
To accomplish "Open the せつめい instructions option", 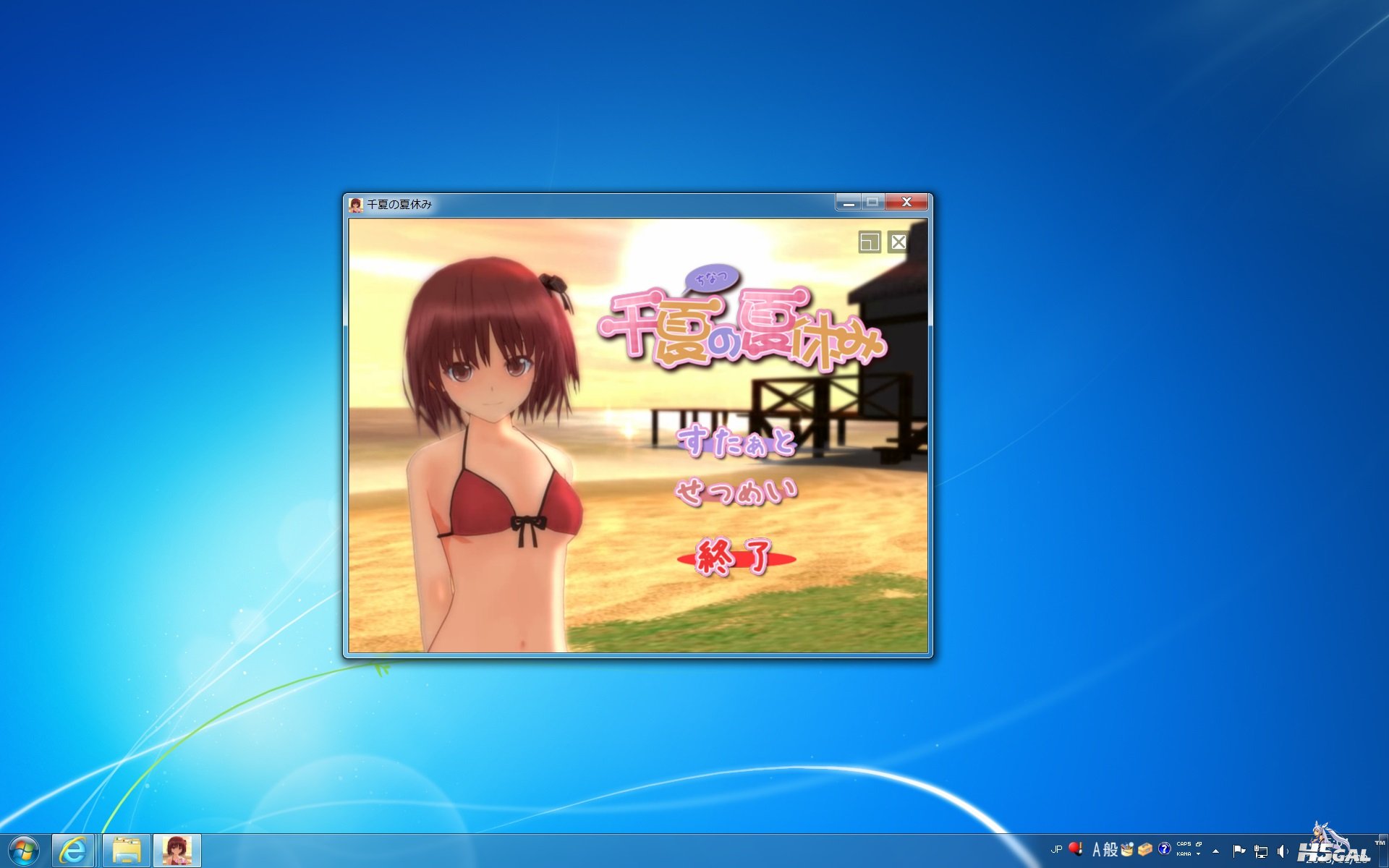I will 736,492.
